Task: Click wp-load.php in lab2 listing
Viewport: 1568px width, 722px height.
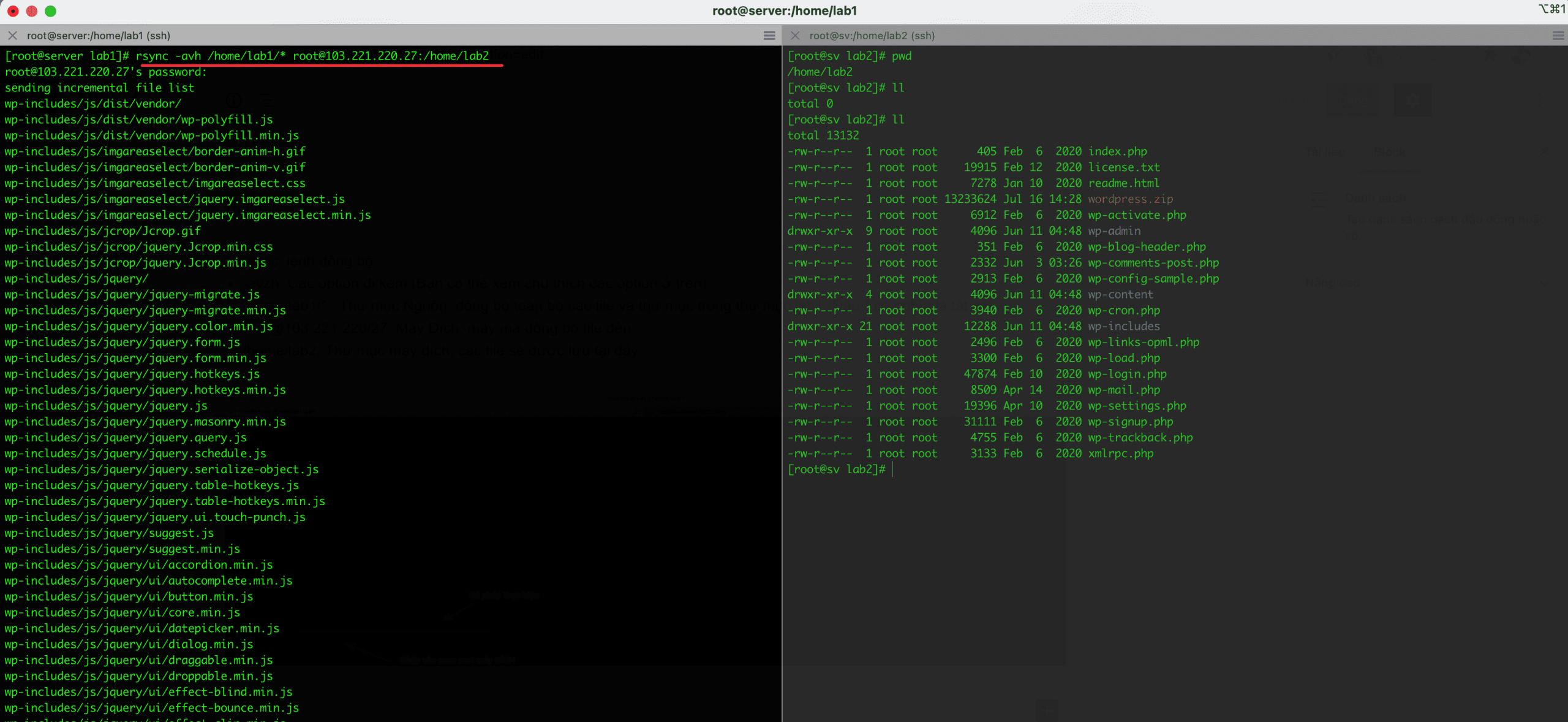Action: [x=1125, y=359]
